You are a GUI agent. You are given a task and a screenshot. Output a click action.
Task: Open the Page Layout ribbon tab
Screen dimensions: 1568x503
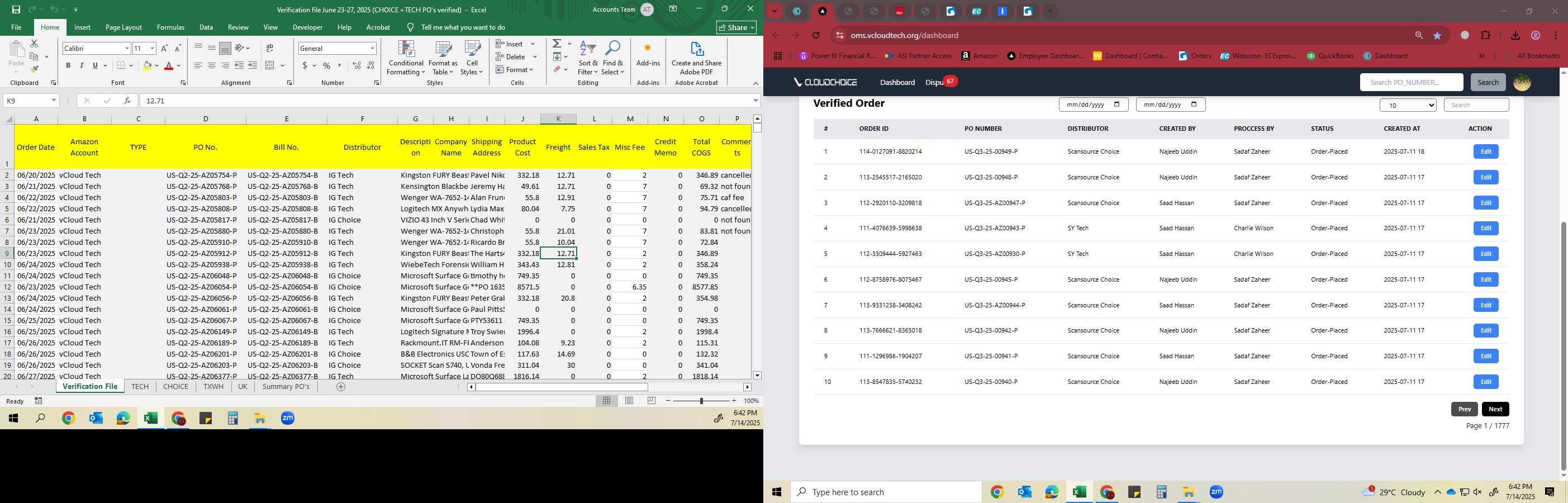(x=123, y=27)
